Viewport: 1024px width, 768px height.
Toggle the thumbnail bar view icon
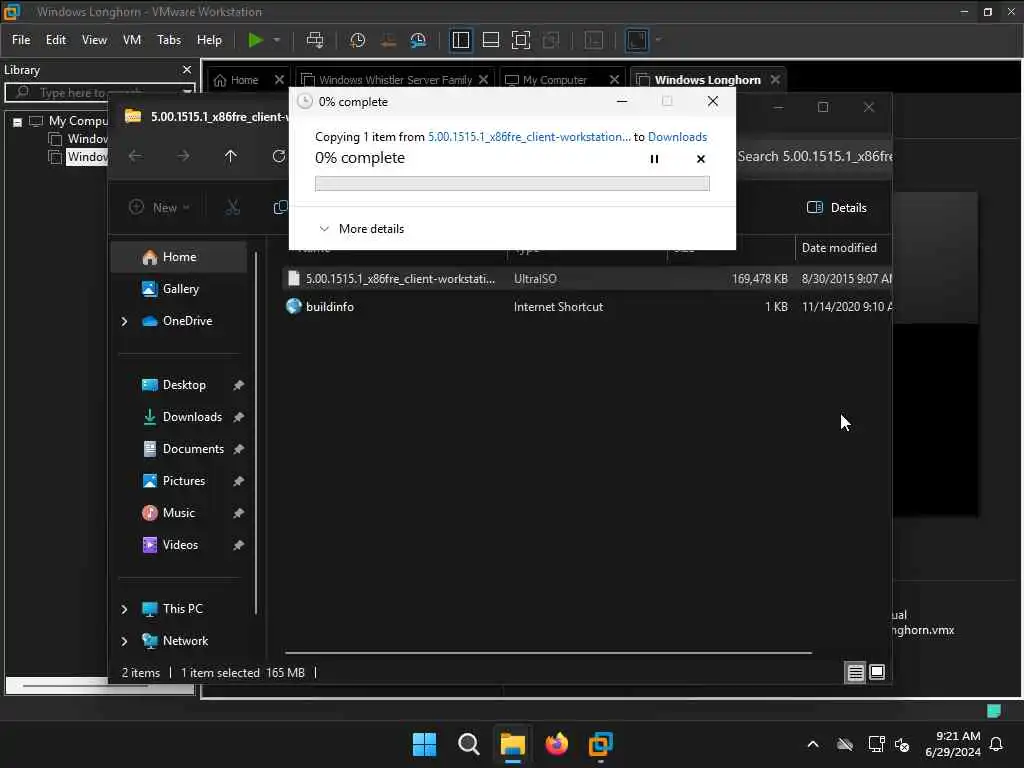[490, 40]
